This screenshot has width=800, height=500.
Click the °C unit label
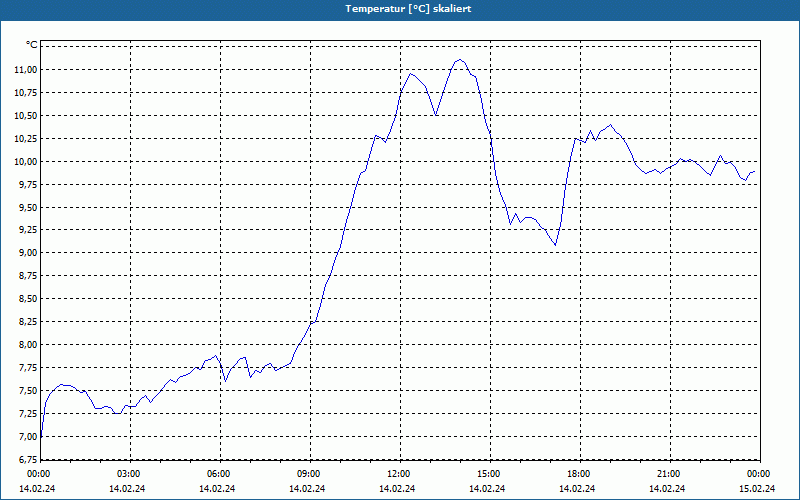[31, 45]
